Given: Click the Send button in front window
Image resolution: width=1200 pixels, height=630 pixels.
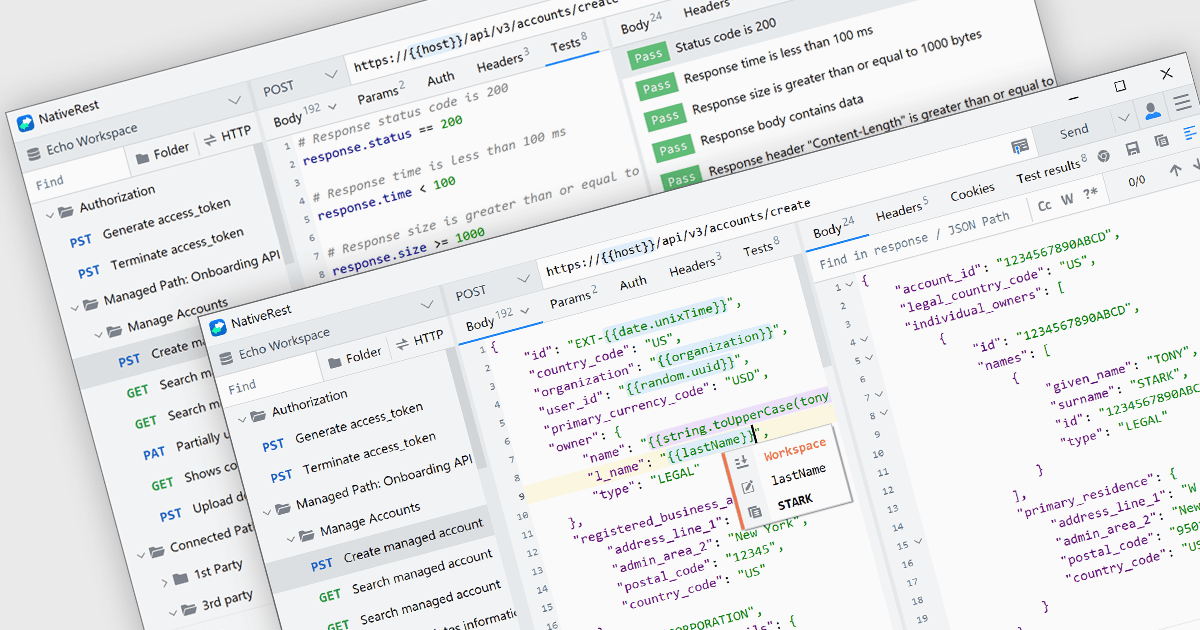Looking at the screenshot, I should [1073, 131].
